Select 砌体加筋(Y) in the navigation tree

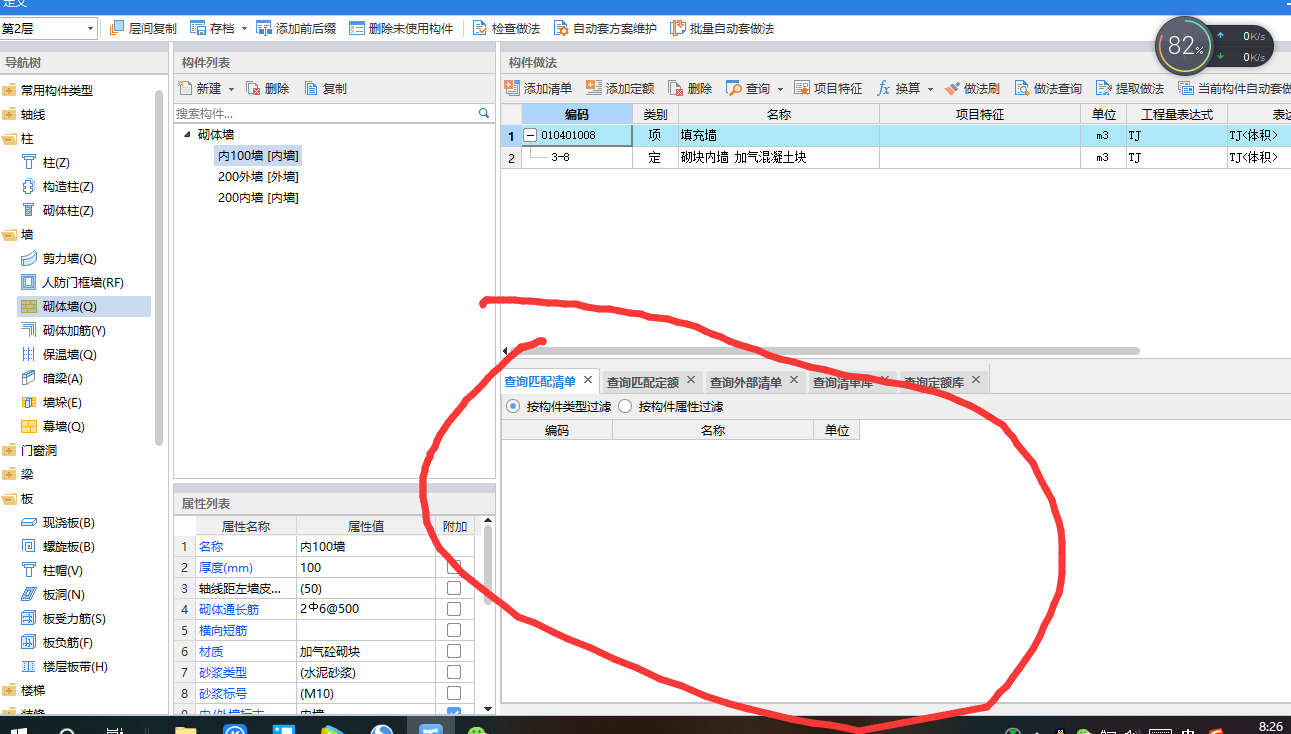click(x=73, y=331)
